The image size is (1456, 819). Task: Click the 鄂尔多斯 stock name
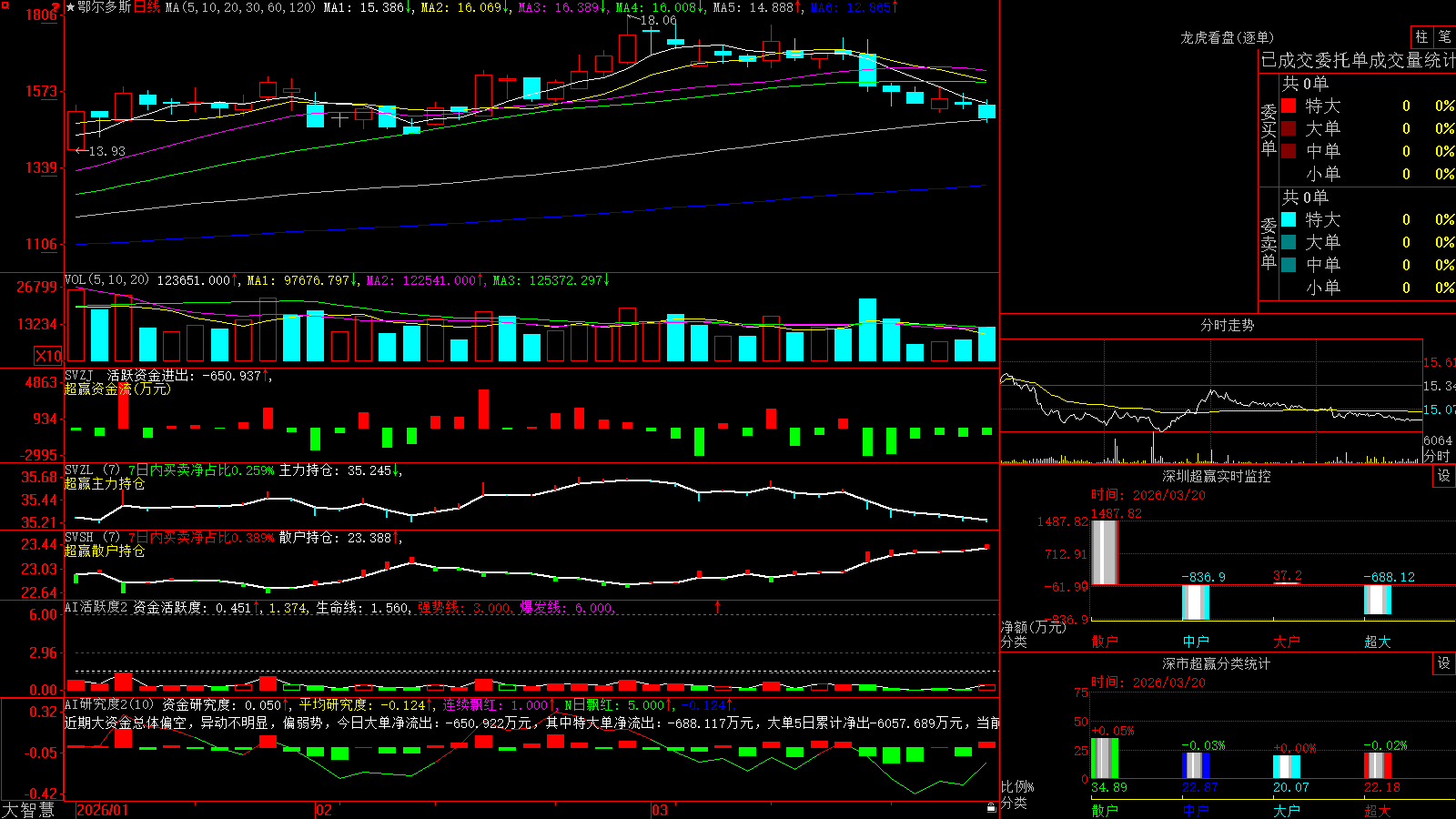[104, 7]
